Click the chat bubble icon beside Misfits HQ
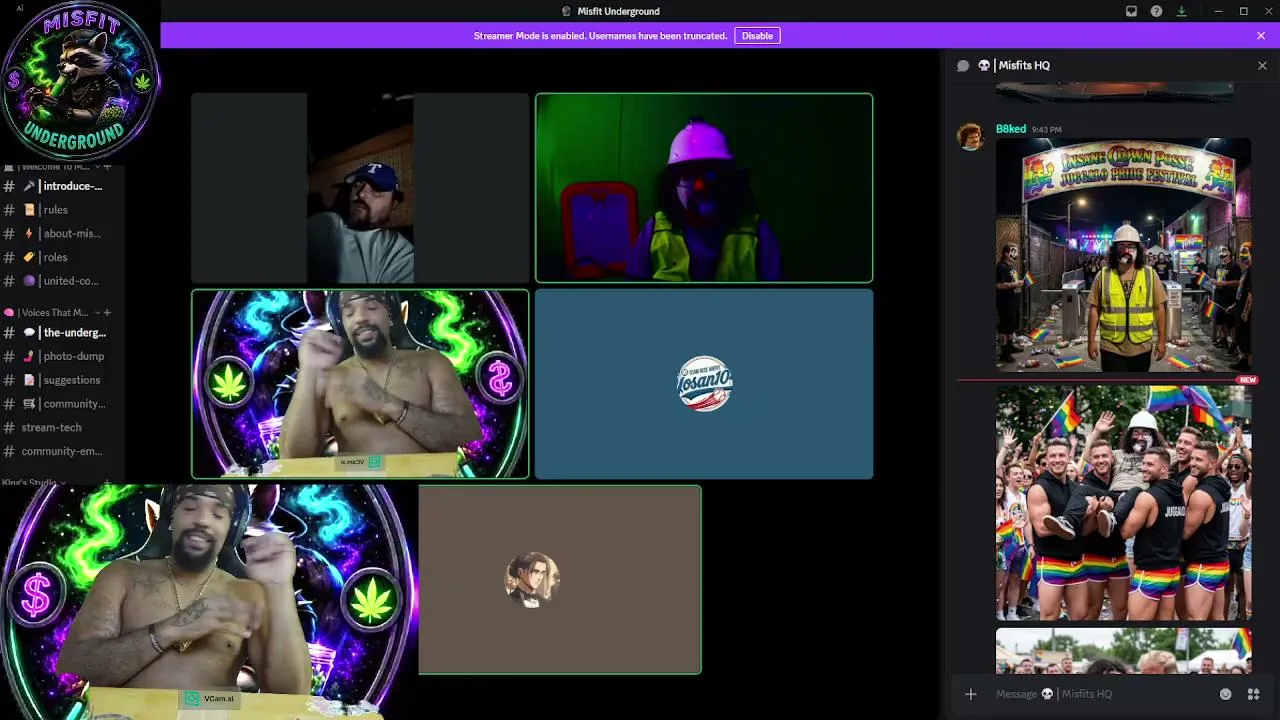This screenshot has height=720, width=1280. click(963, 66)
